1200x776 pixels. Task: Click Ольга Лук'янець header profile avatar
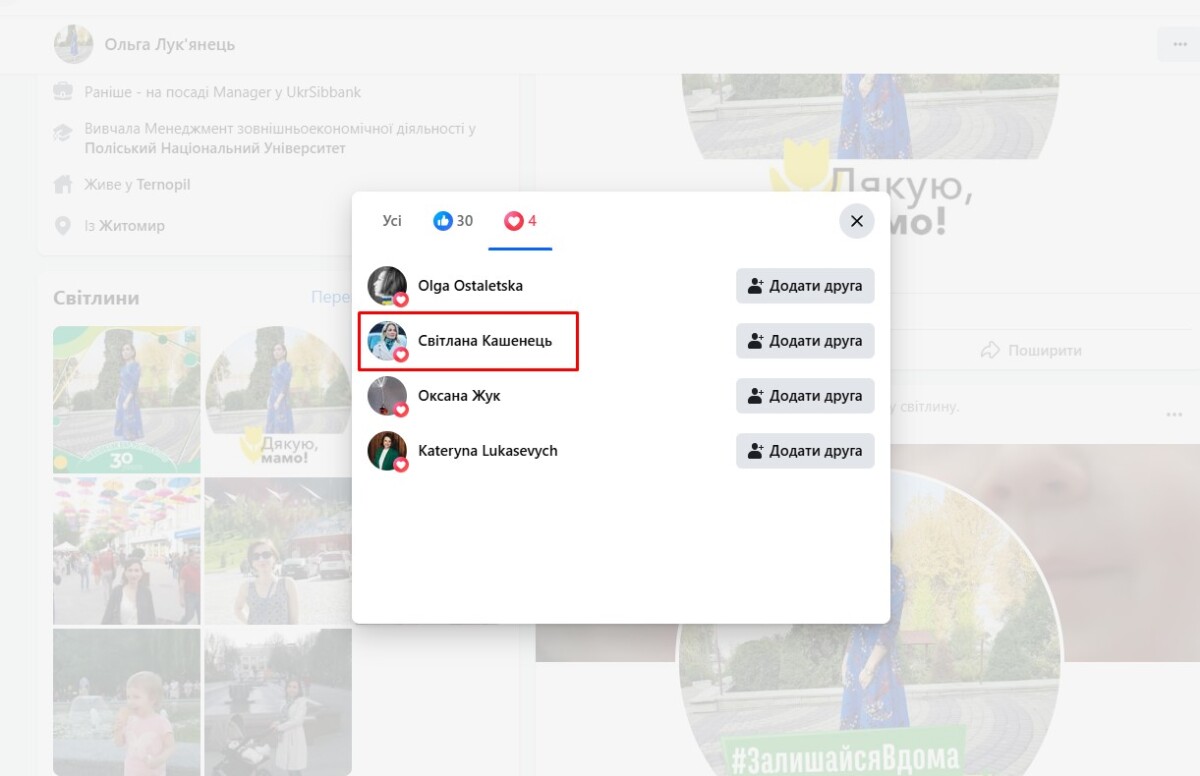(x=74, y=45)
